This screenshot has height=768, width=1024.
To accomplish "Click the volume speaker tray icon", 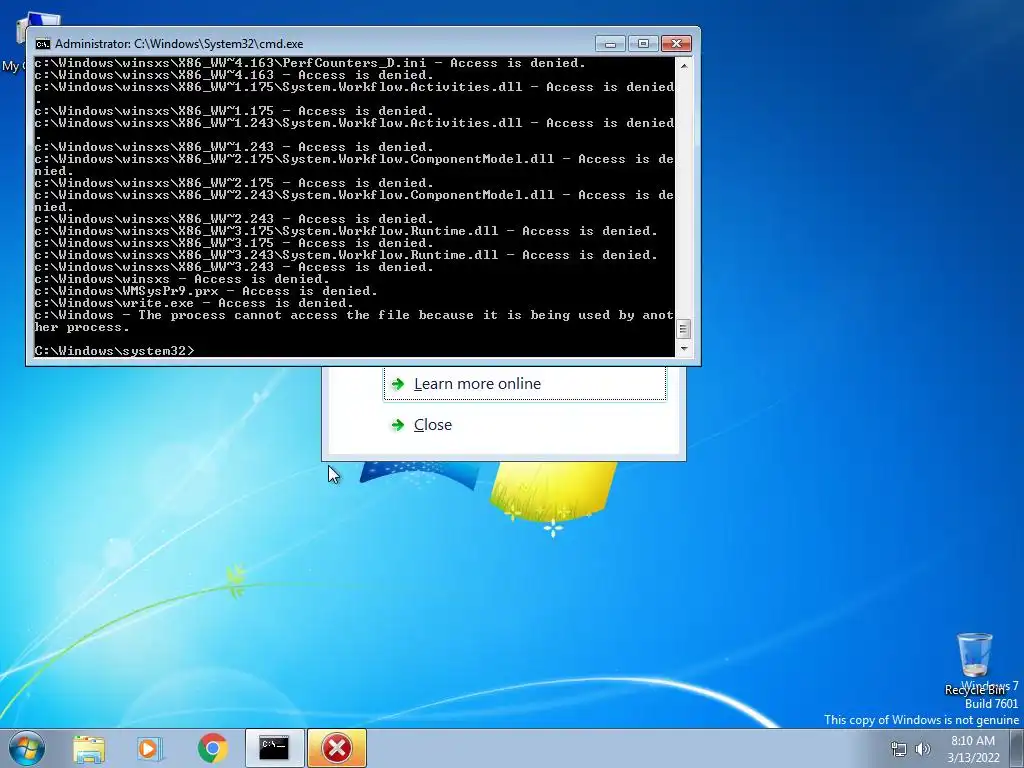I will (x=923, y=749).
